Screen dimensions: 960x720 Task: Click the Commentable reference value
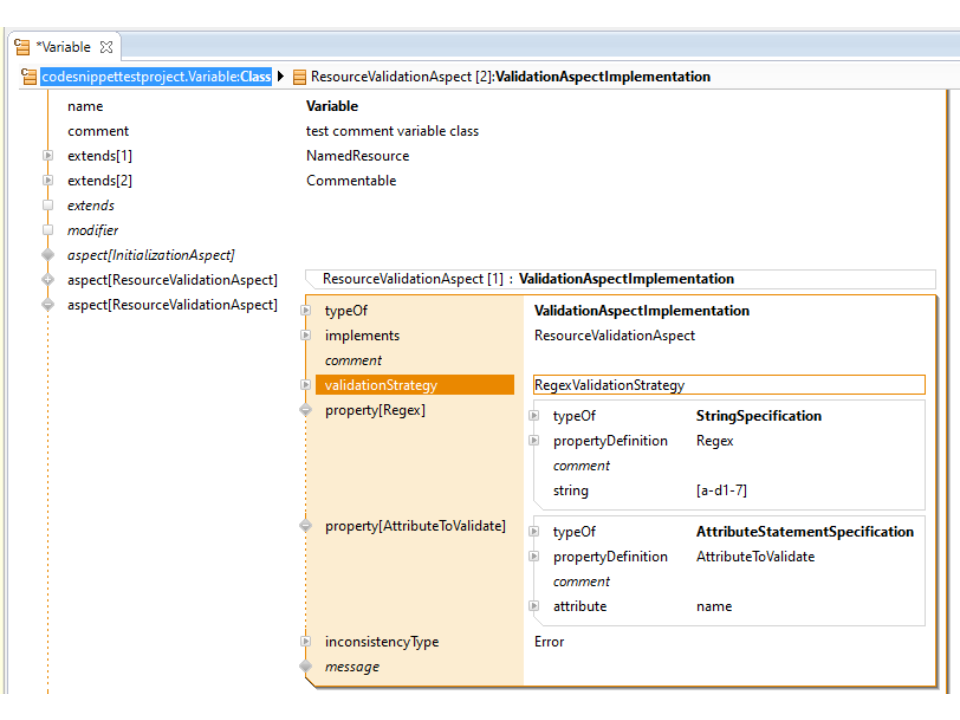tap(351, 181)
